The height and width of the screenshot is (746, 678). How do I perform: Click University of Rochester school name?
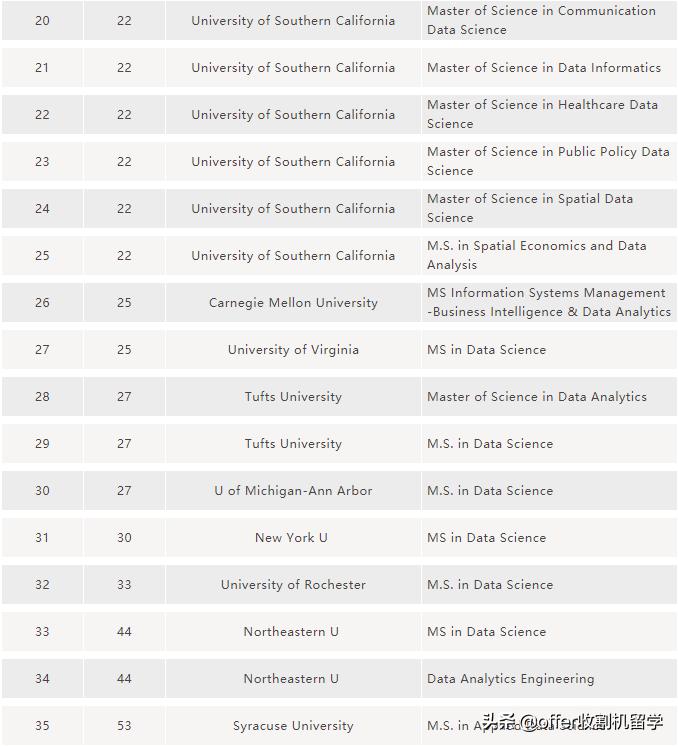point(293,584)
